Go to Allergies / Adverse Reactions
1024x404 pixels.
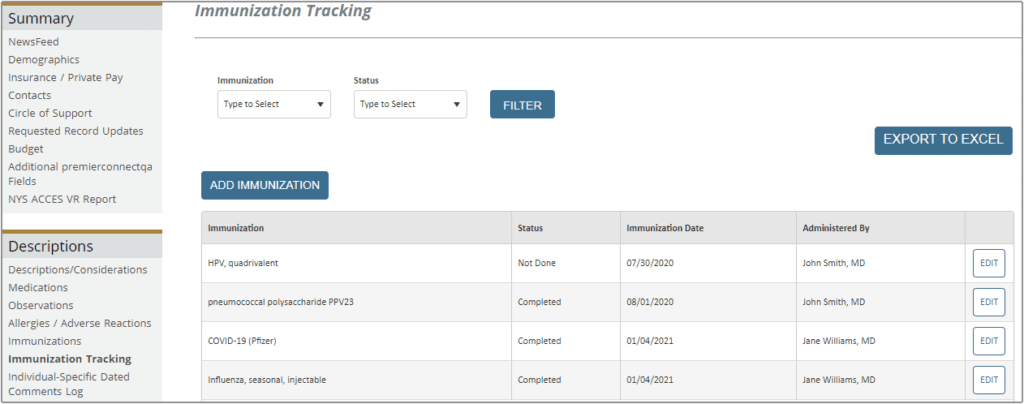[80, 323]
